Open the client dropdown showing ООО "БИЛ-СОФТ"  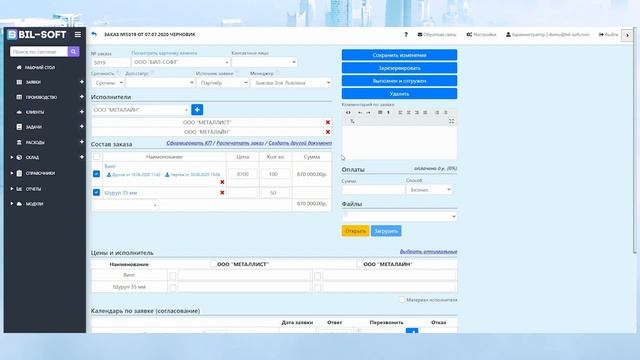point(180,62)
